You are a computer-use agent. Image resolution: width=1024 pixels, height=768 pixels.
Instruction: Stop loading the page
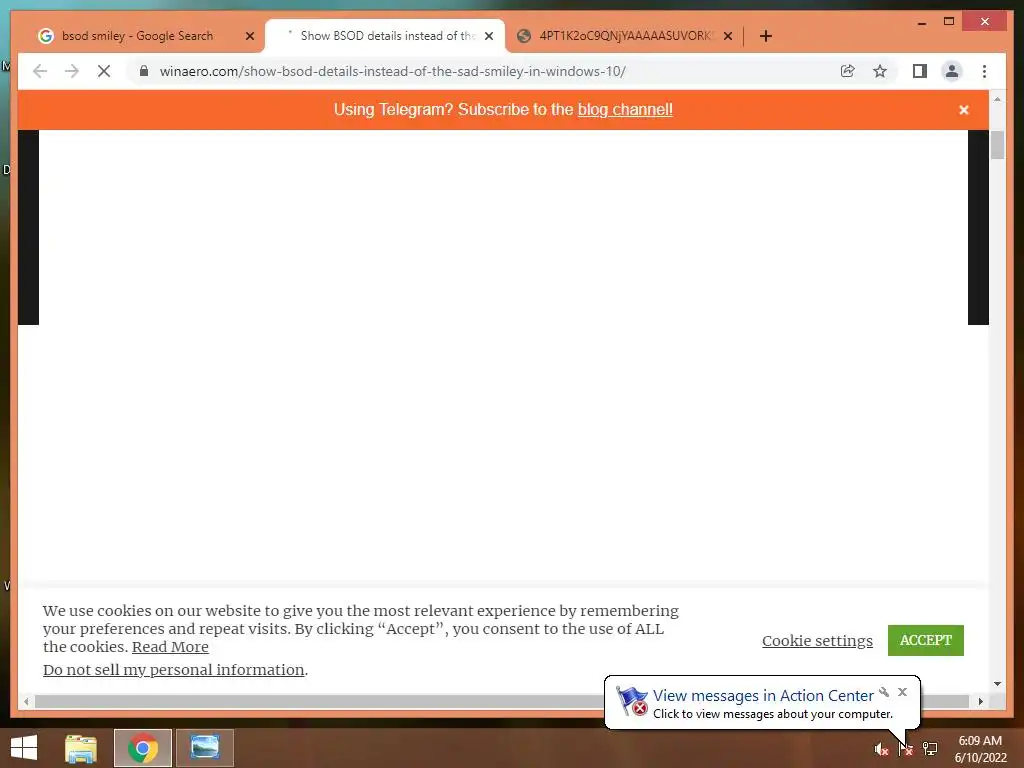click(104, 71)
